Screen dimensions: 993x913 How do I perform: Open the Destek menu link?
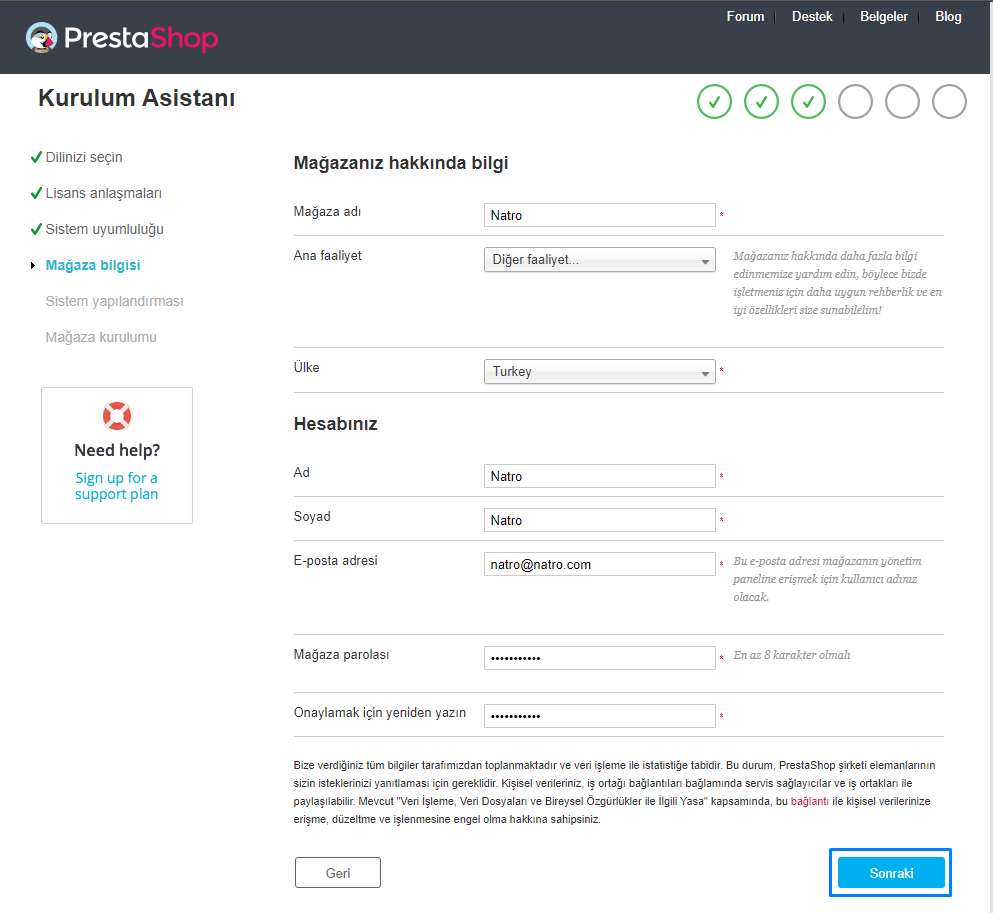(x=812, y=16)
